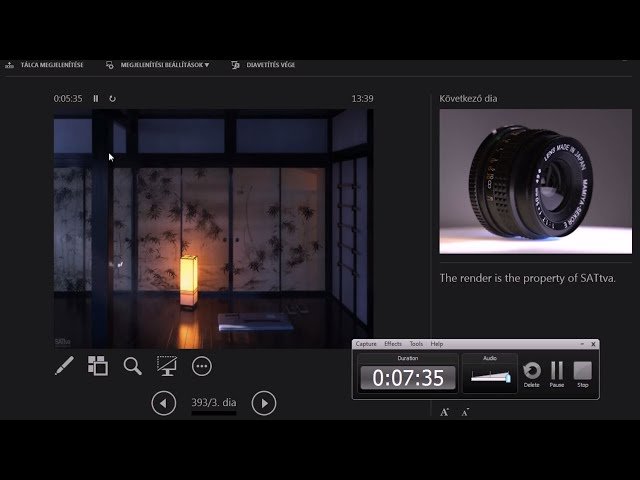The height and width of the screenshot is (480, 640).
Task: Delete the current recording
Action: 531,374
